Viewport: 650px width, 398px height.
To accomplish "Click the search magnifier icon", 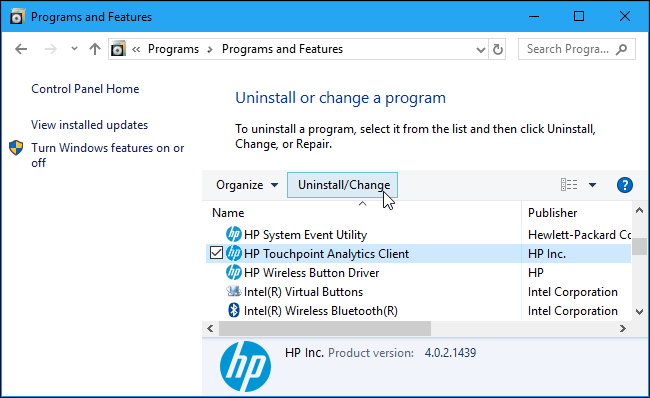I will pyautogui.click(x=621, y=49).
